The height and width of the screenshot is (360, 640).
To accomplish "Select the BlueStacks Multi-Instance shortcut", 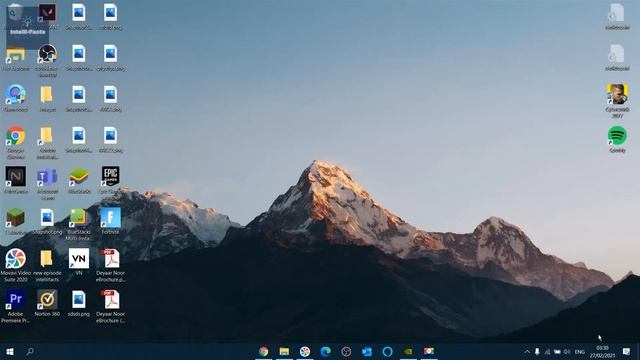I will click(79, 217).
